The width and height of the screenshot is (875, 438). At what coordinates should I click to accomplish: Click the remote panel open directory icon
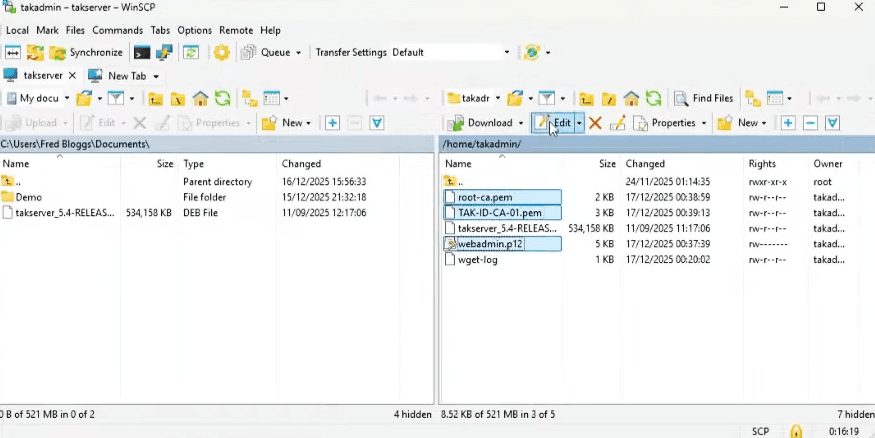tap(515, 99)
